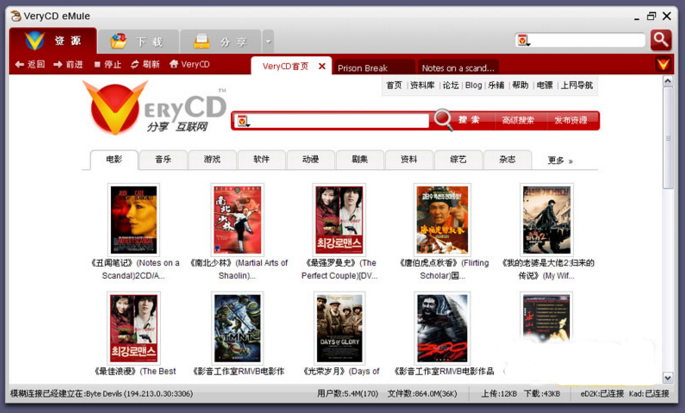The width and height of the screenshot is (685, 413).
Task: Select the 音乐 music category tab
Action: point(163,160)
